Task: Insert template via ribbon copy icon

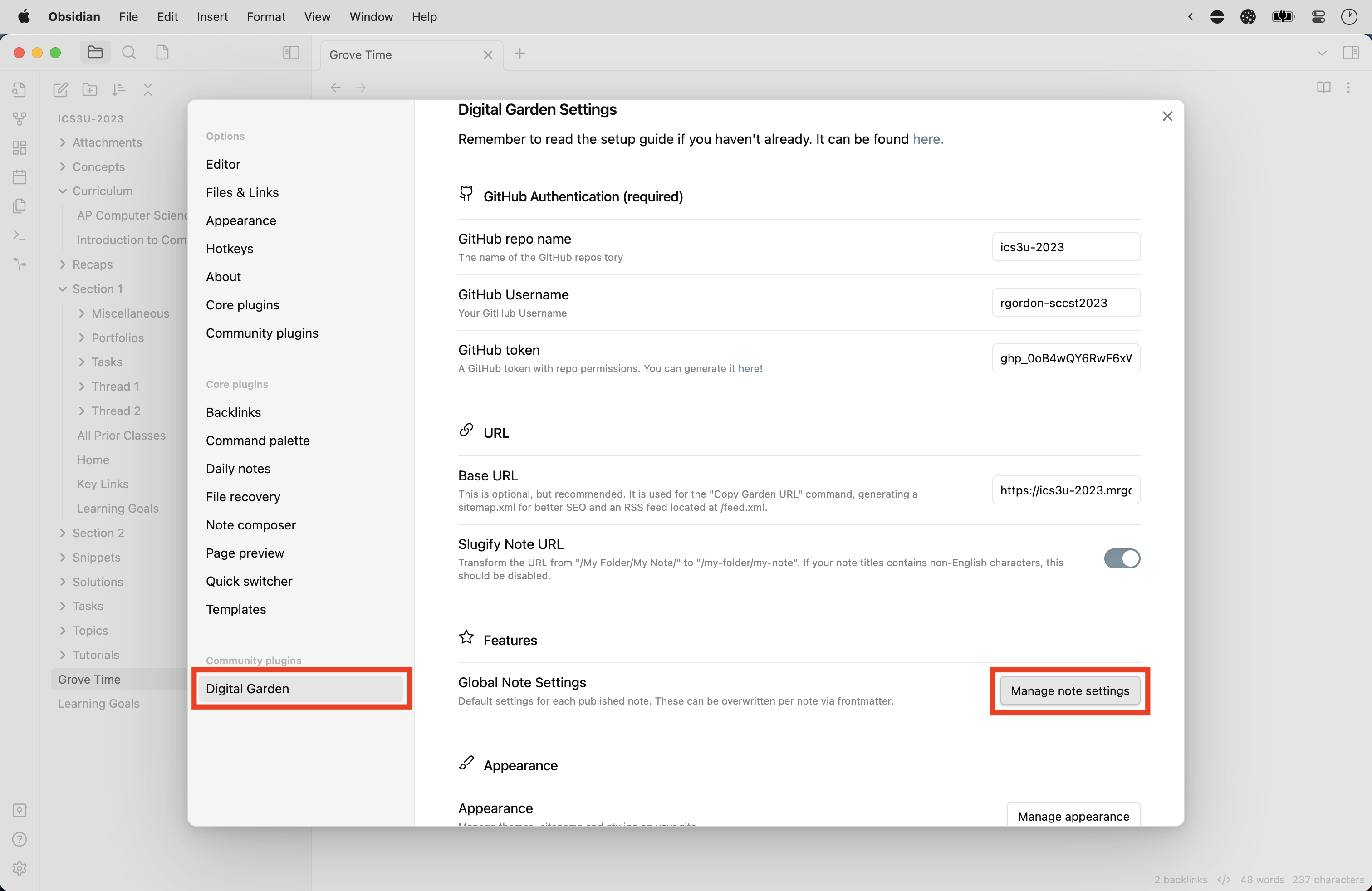Action: click(19, 206)
